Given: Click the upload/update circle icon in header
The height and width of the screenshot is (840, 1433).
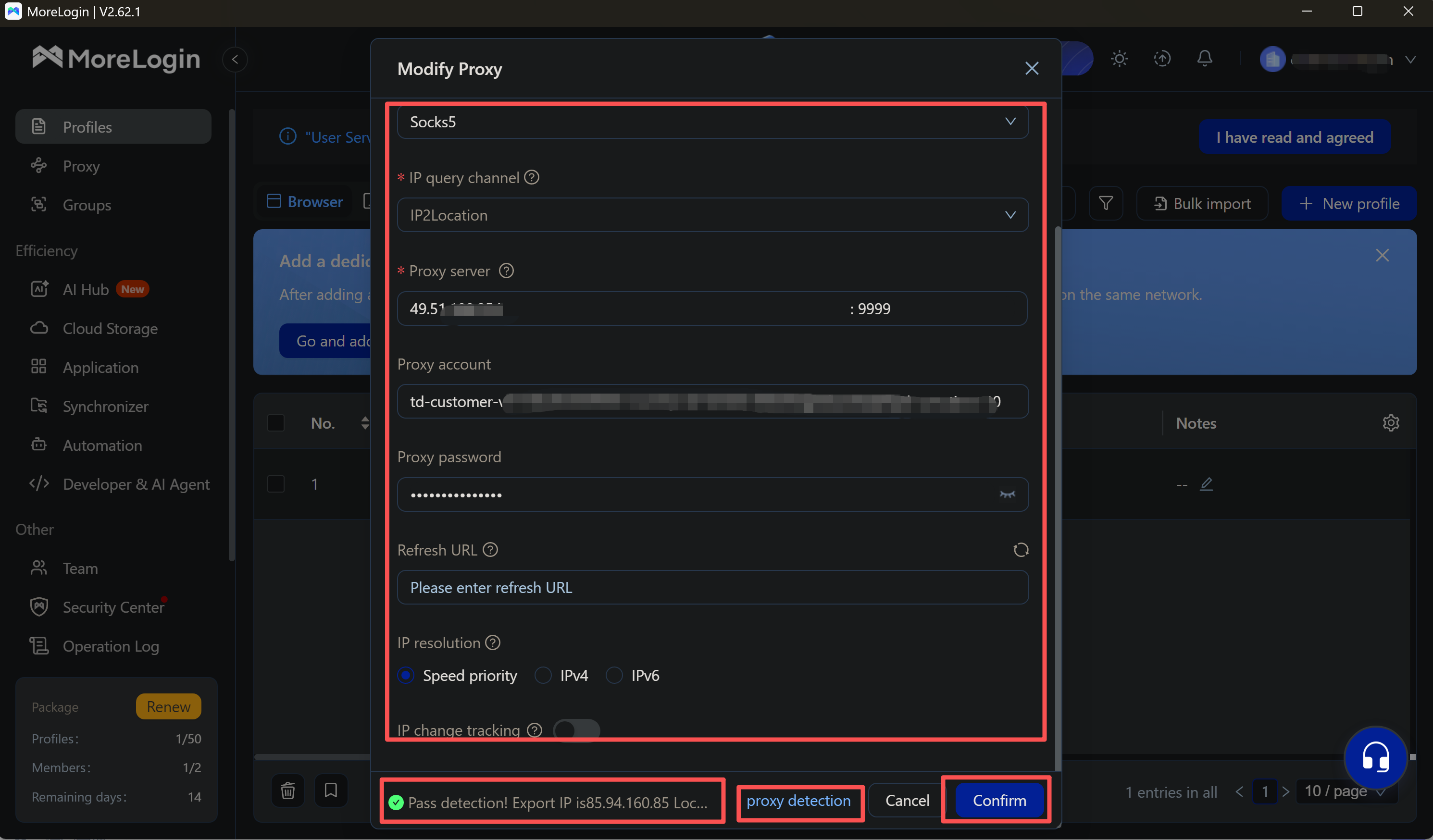Looking at the screenshot, I should [1162, 59].
